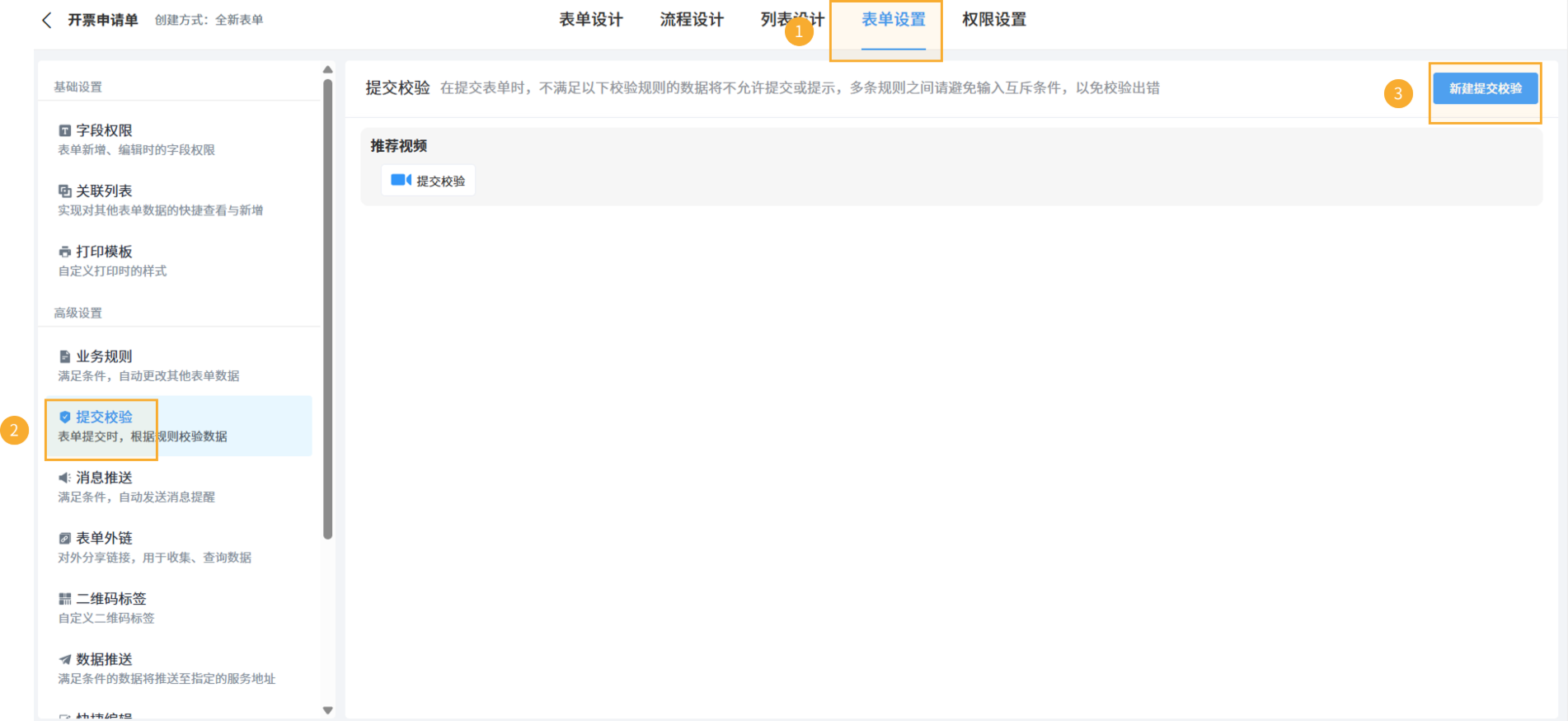Click the 提交校验 shield icon
1568x721 pixels.
tap(64, 417)
